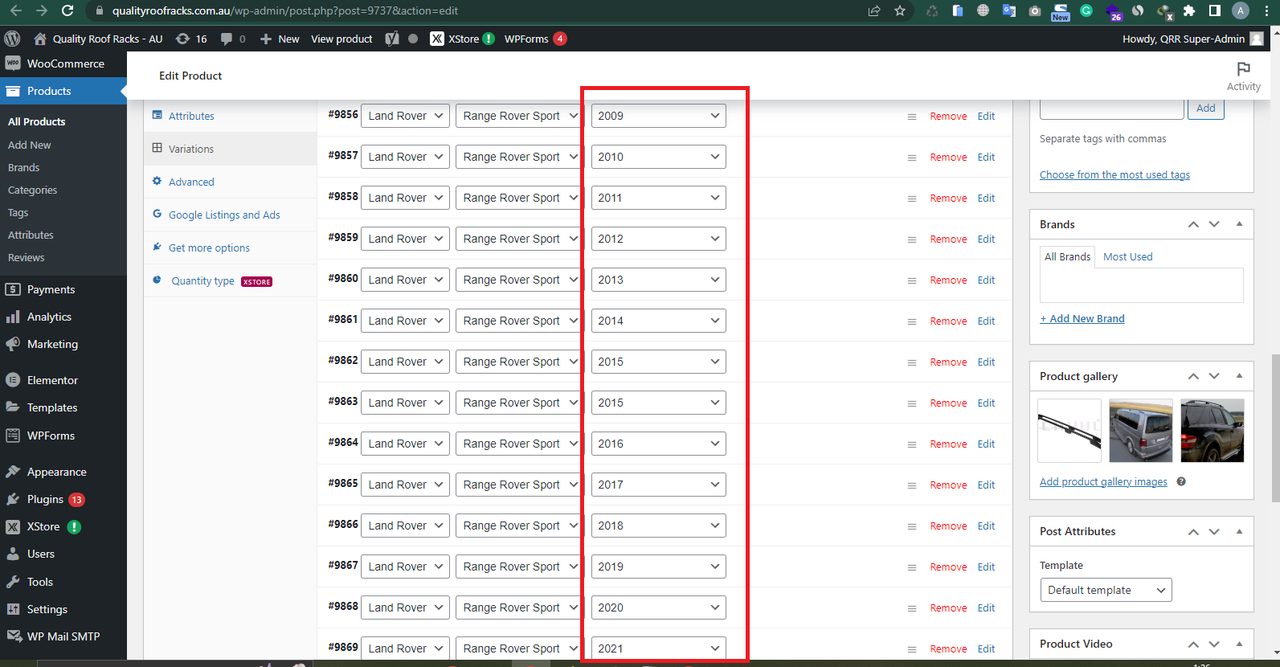Open XStore in the admin bar
Screen dimensions: 1280x667
coord(462,39)
